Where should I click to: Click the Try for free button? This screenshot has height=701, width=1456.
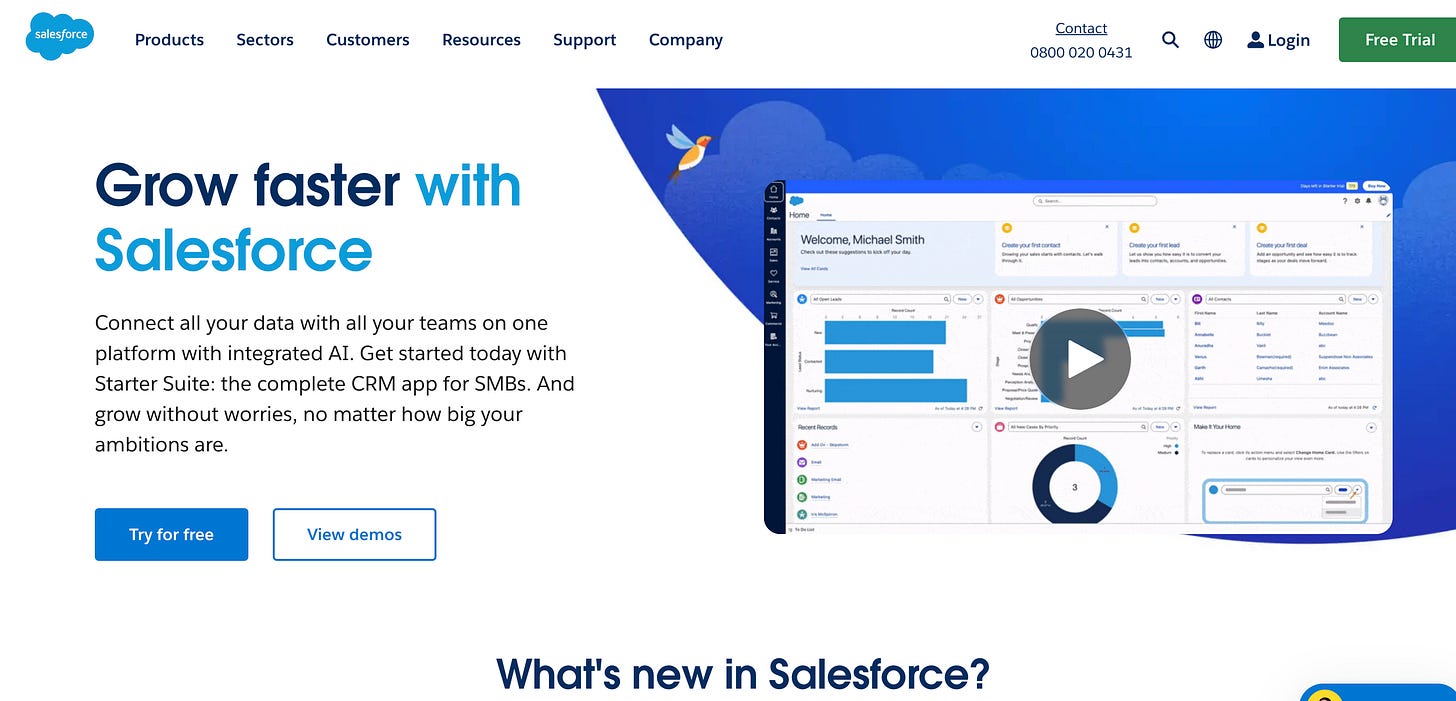(x=171, y=534)
